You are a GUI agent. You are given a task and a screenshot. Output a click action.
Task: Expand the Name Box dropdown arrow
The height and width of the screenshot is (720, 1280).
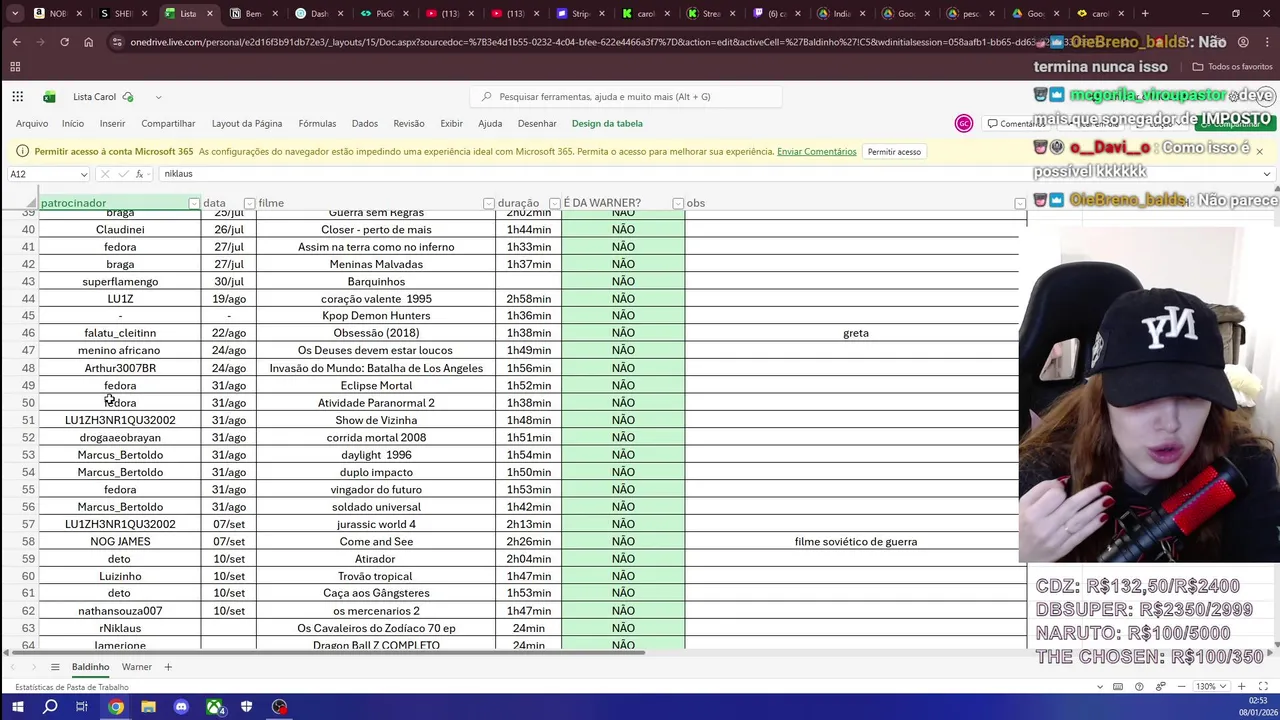(83, 174)
